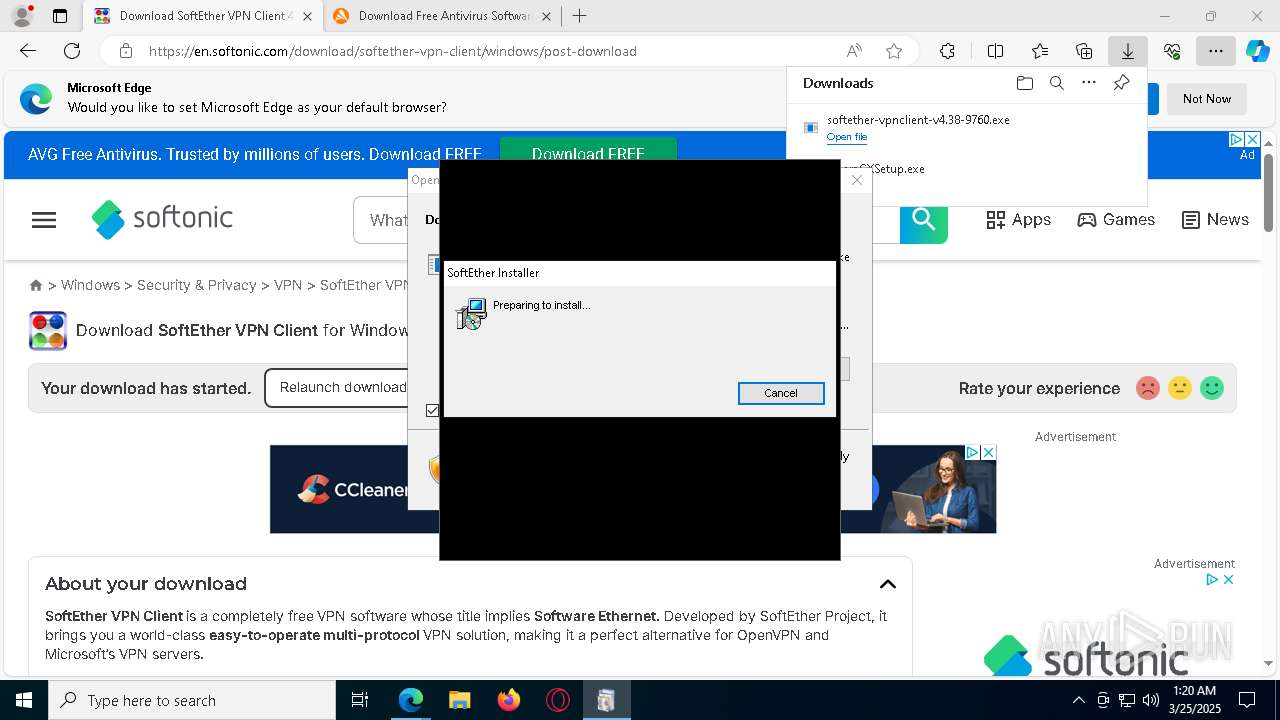Open more options in Downloads panel
Image resolution: width=1280 pixels, height=720 pixels.
click(x=1089, y=83)
